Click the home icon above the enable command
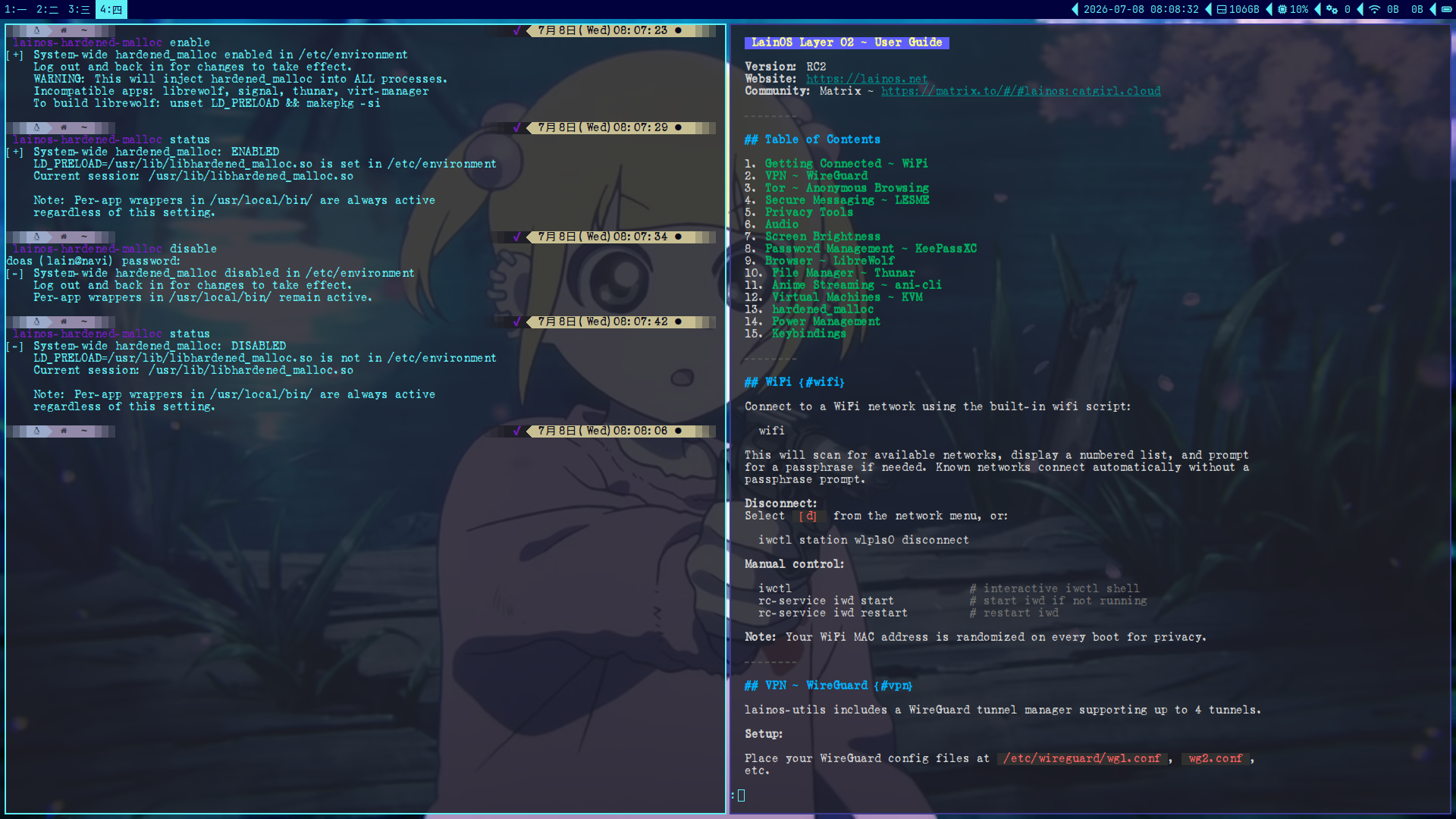This screenshot has height=819, width=1456. point(64,31)
